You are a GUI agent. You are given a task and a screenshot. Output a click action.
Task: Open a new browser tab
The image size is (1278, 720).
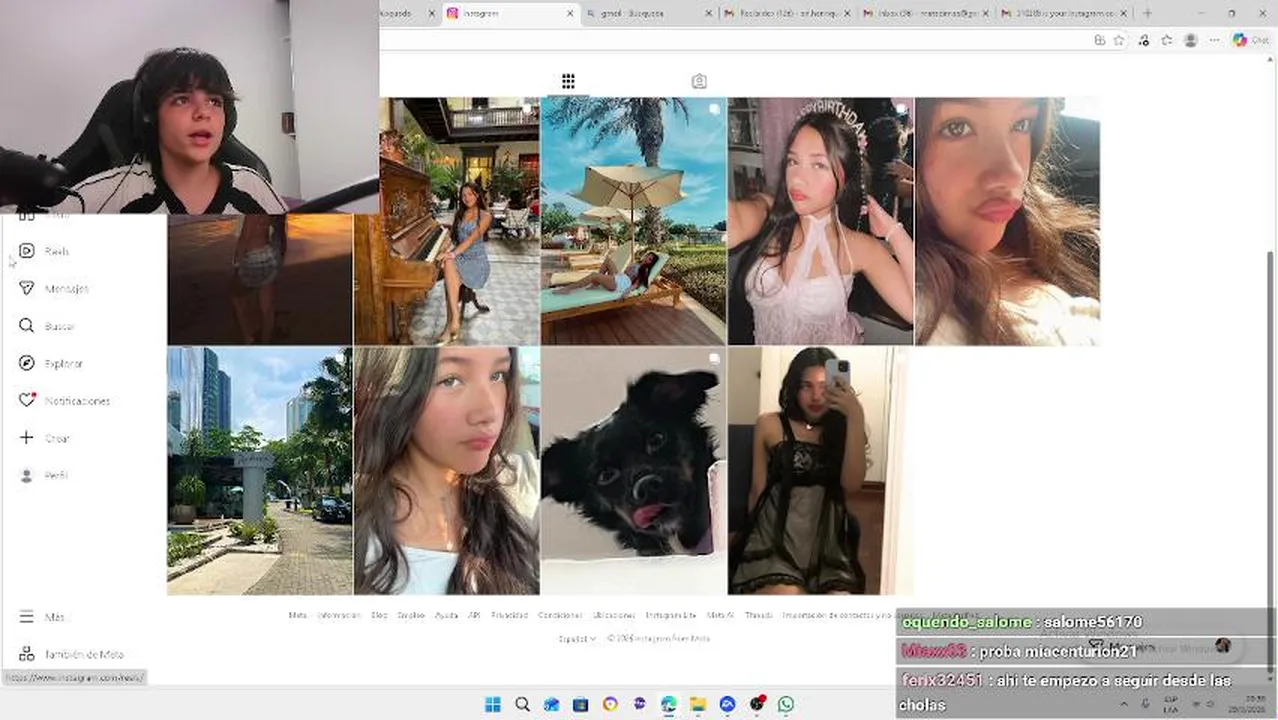pos(1147,13)
